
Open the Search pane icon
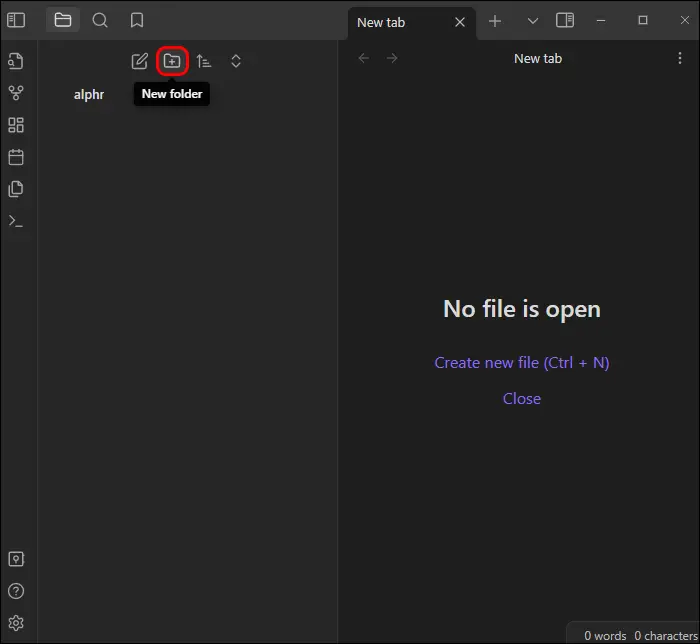click(100, 20)
